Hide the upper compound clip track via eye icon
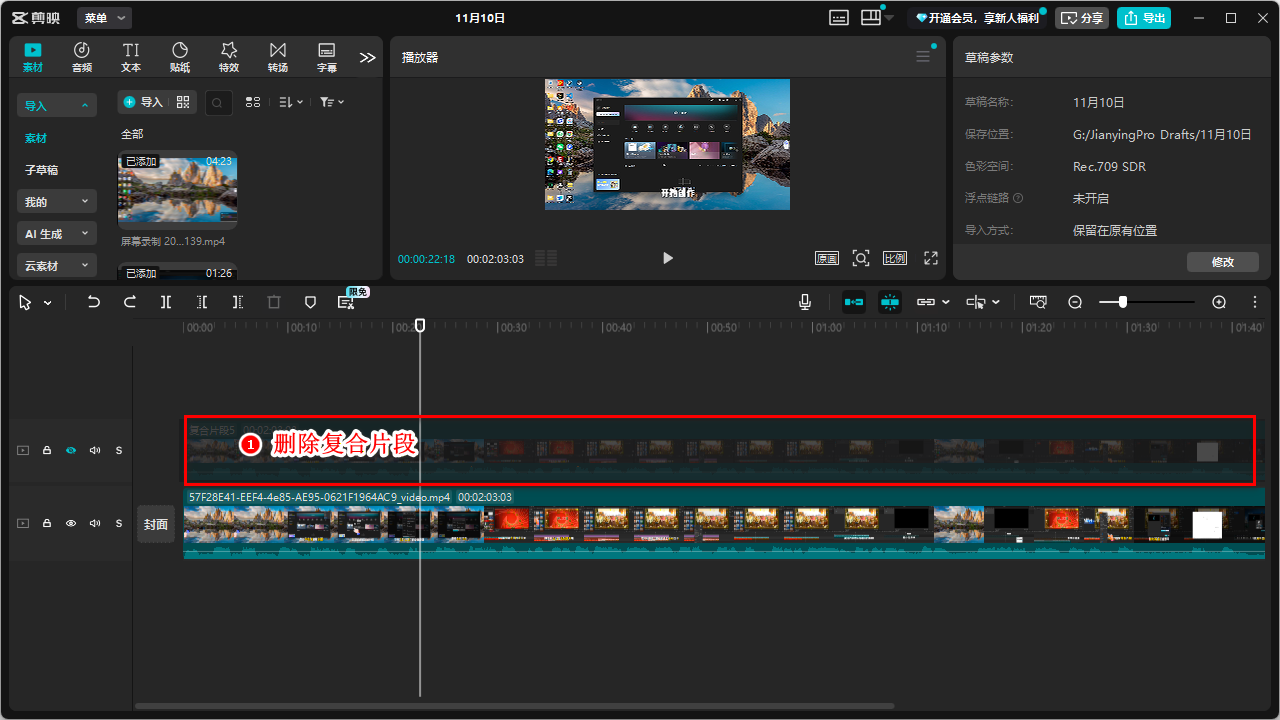Image resolution: width=1280 pixels, height=720 pixels. coord(71,451)
